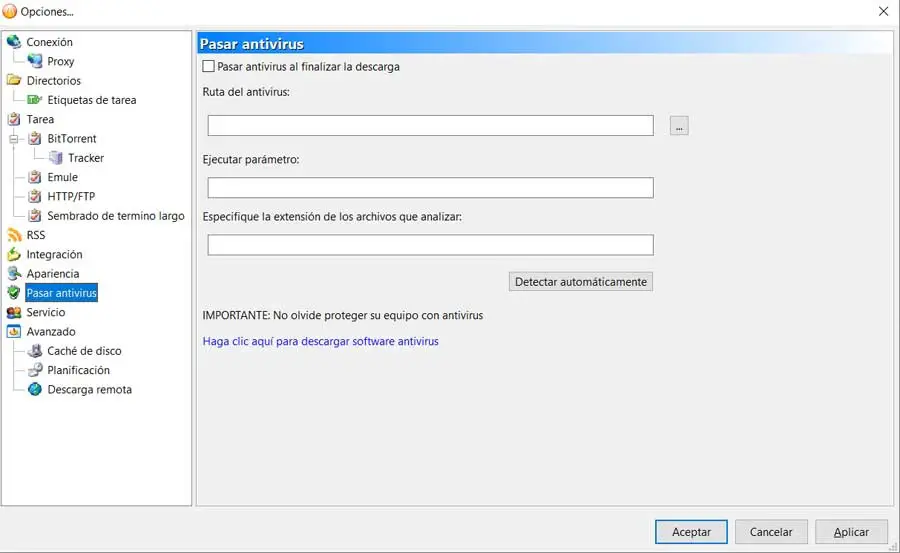
Task: Click the Servicio icon
Action: (x=14, y=313)
